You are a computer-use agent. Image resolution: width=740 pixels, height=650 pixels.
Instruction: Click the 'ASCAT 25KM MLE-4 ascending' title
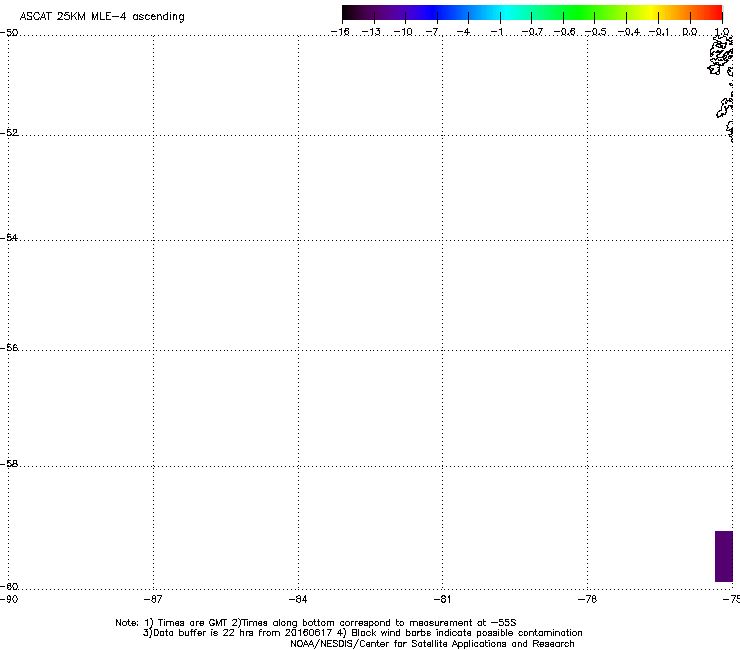point(102,17)
